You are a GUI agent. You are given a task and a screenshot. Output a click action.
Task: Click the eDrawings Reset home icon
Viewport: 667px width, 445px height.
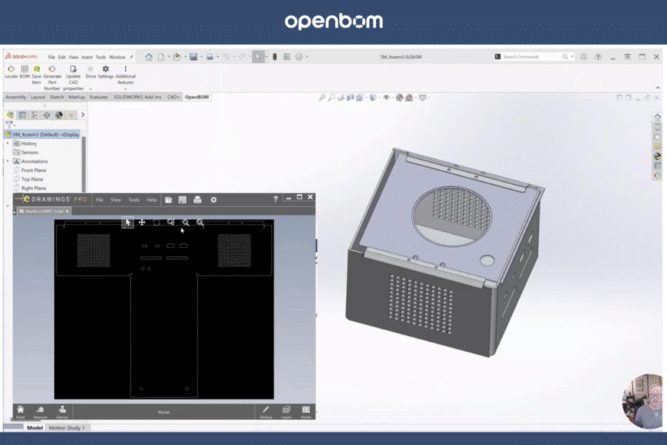[x=20, y=409]
